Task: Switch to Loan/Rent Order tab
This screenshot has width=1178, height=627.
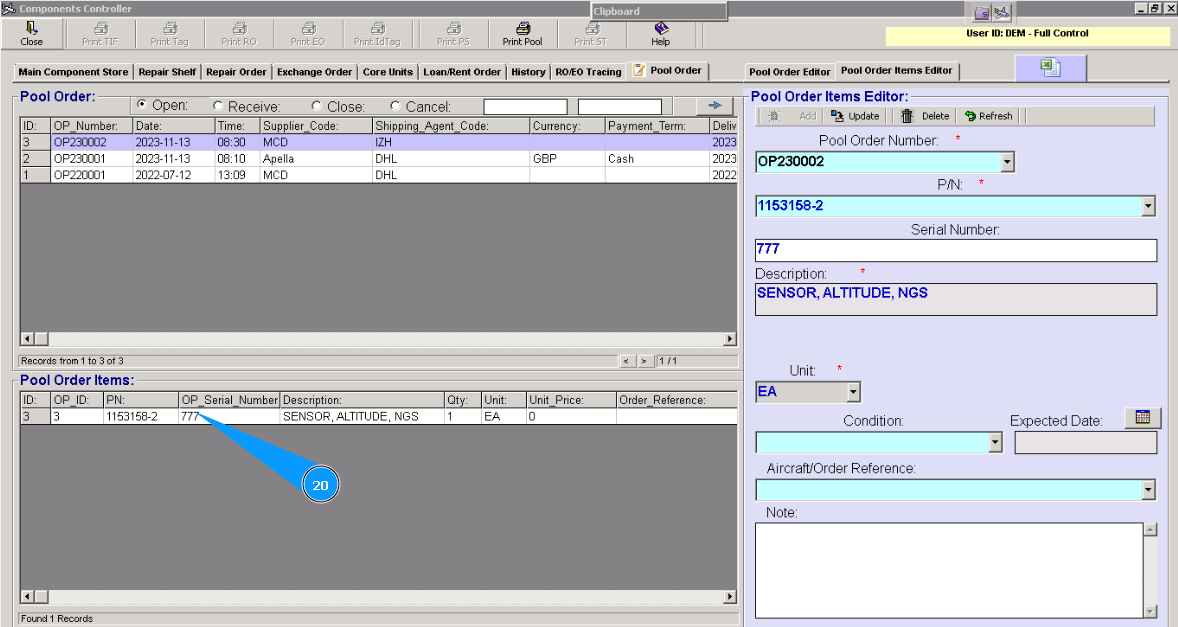Action: coord(461,72)
